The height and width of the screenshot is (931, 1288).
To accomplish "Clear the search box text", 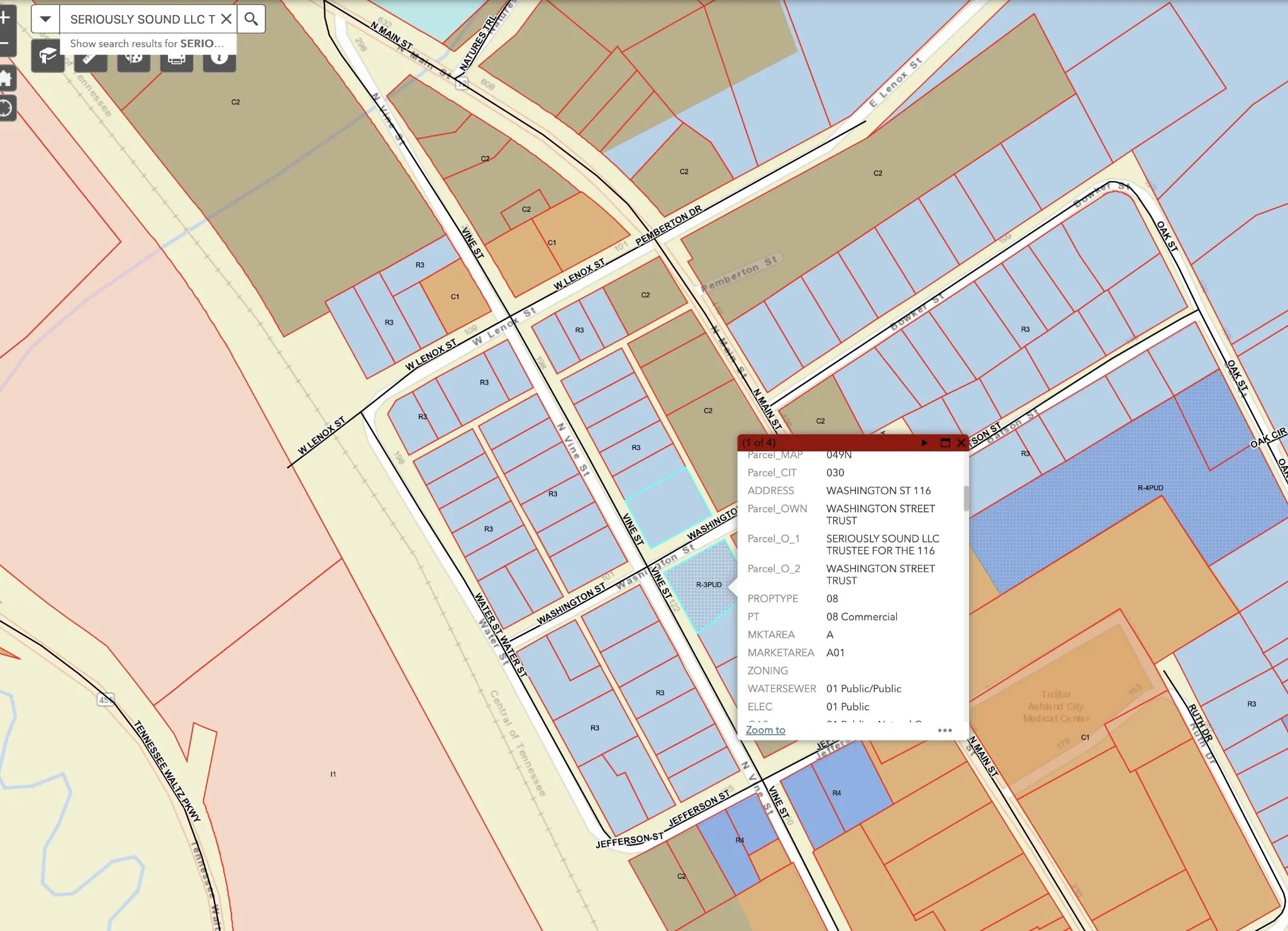I will coord(226,19).
